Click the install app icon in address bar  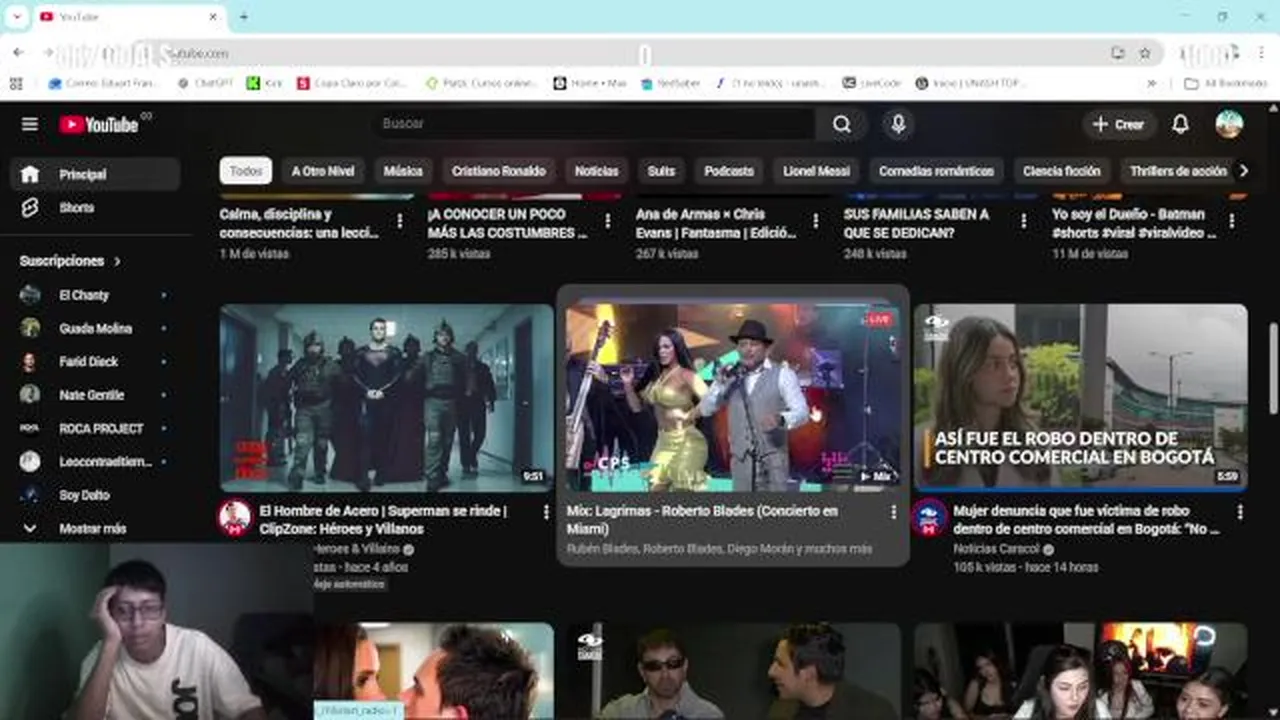pos(1118,53)
